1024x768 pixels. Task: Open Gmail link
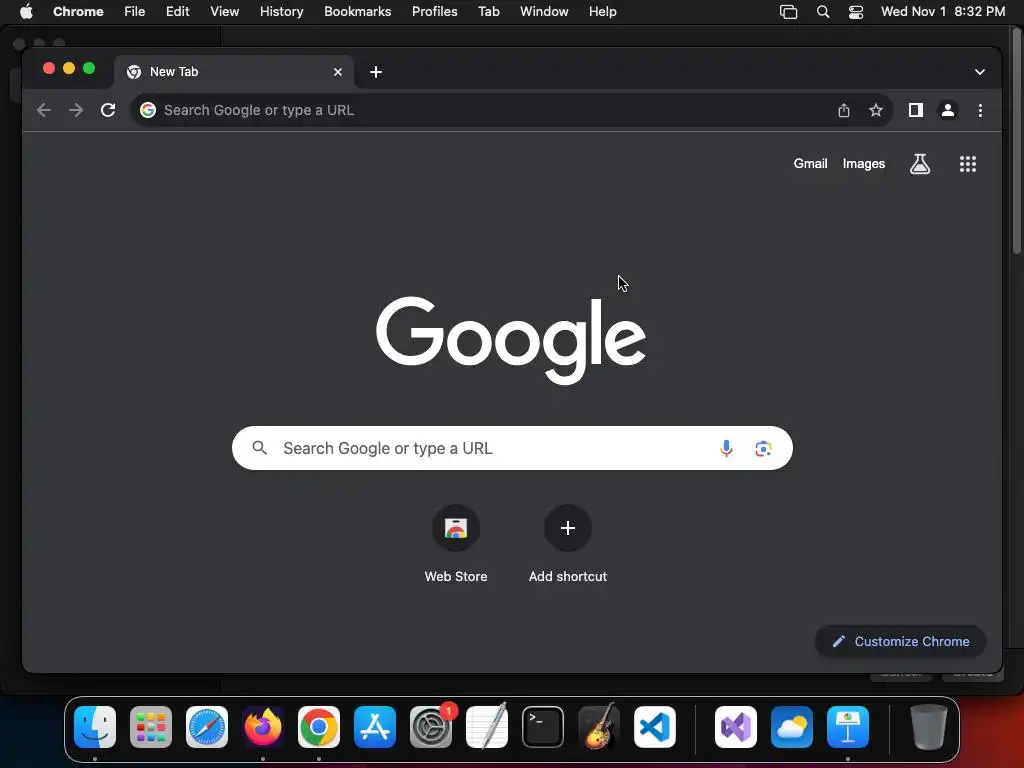tap(810, 164)
